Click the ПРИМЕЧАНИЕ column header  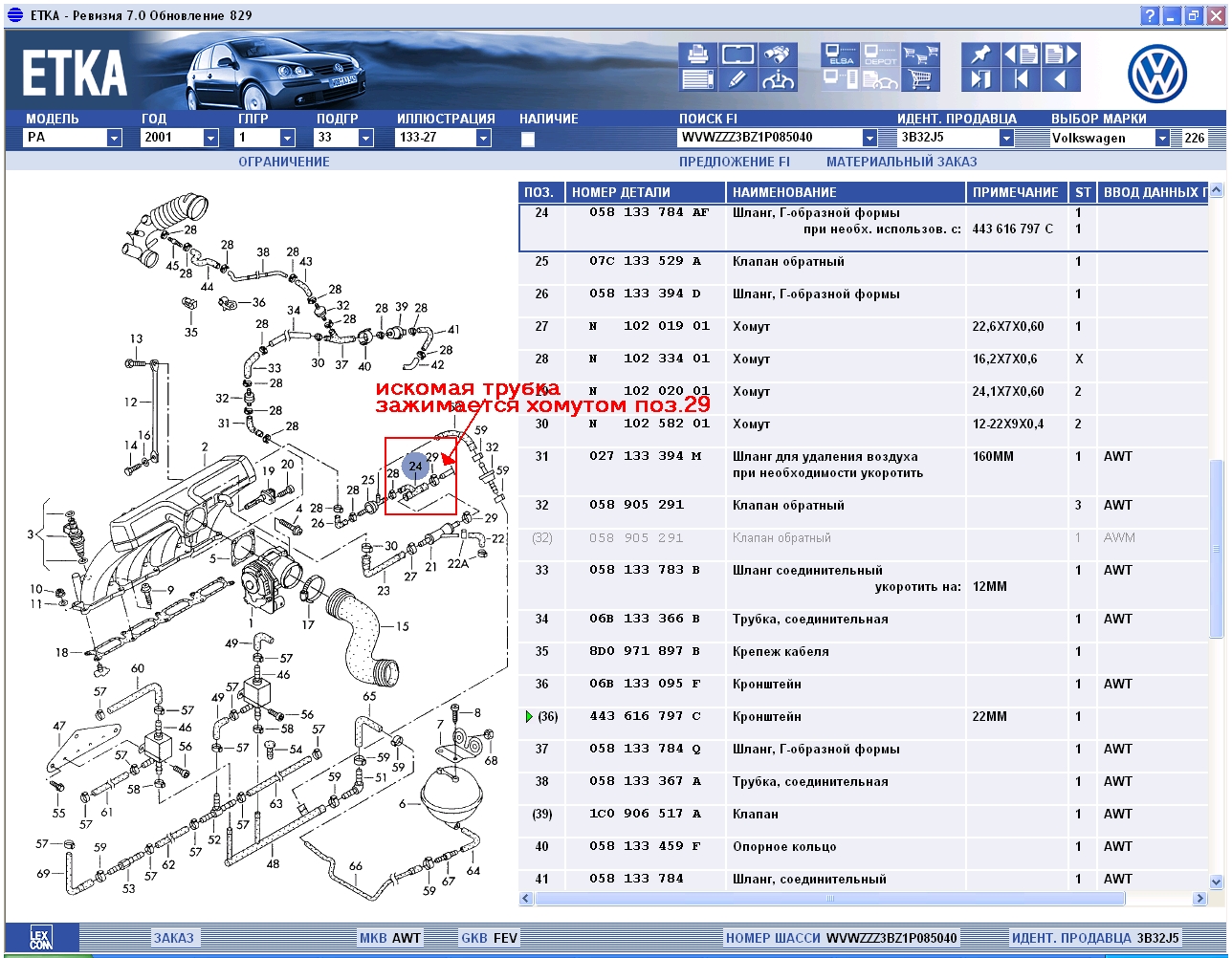pos(1018,192)
